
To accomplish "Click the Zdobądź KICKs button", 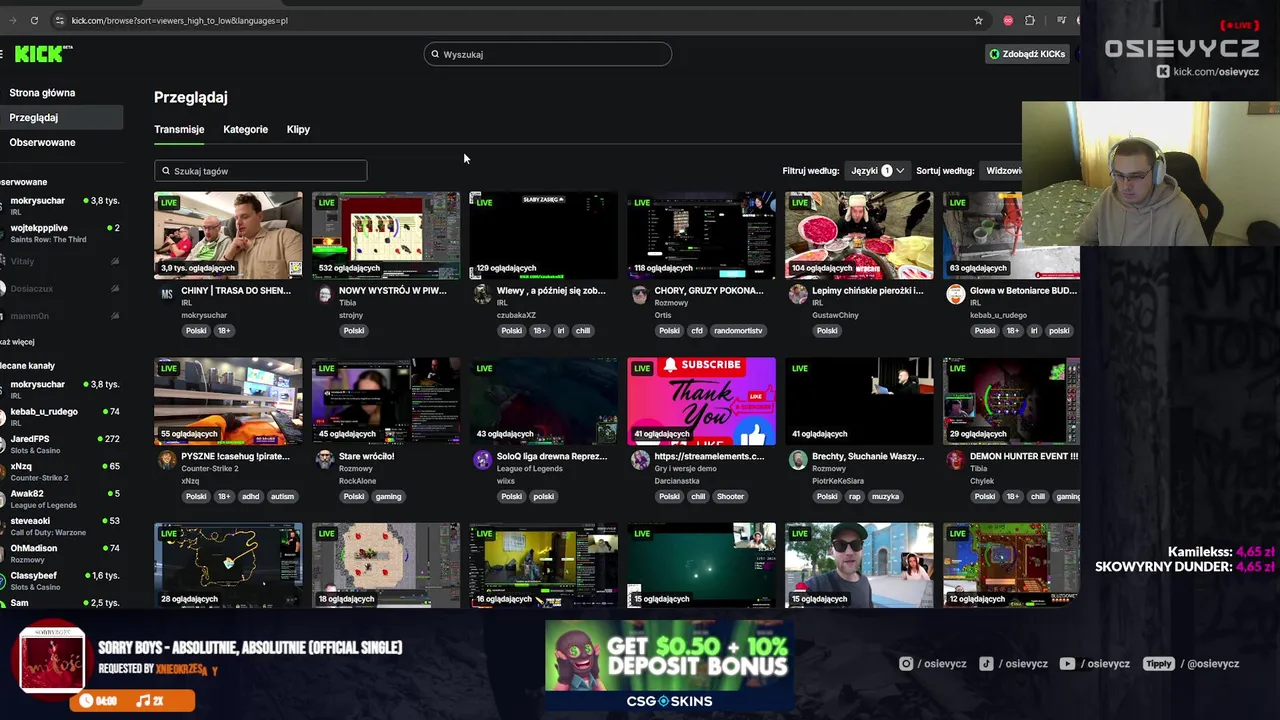I will click(1027, 54).
